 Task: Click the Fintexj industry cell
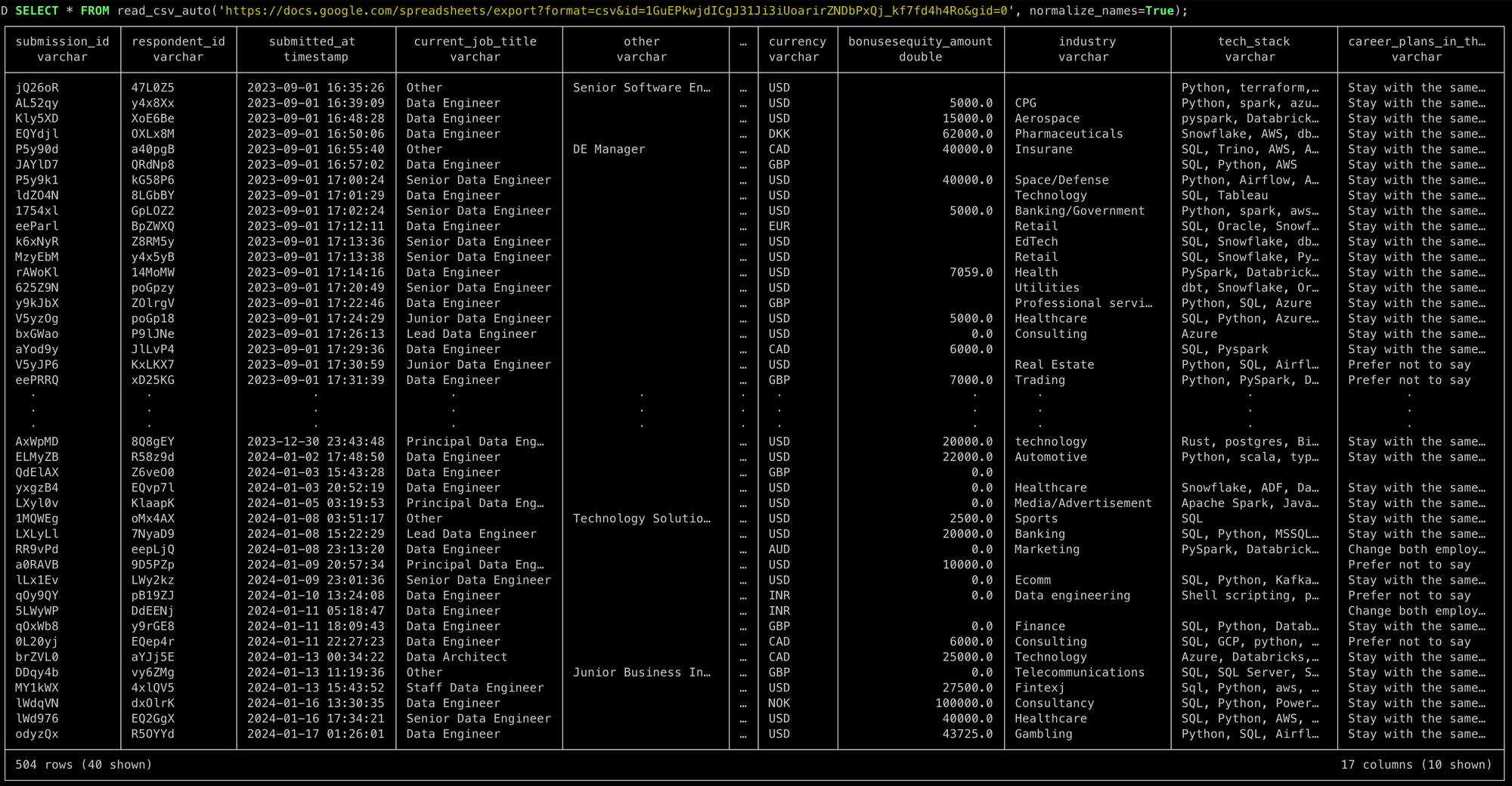(x=1039, y=688)
